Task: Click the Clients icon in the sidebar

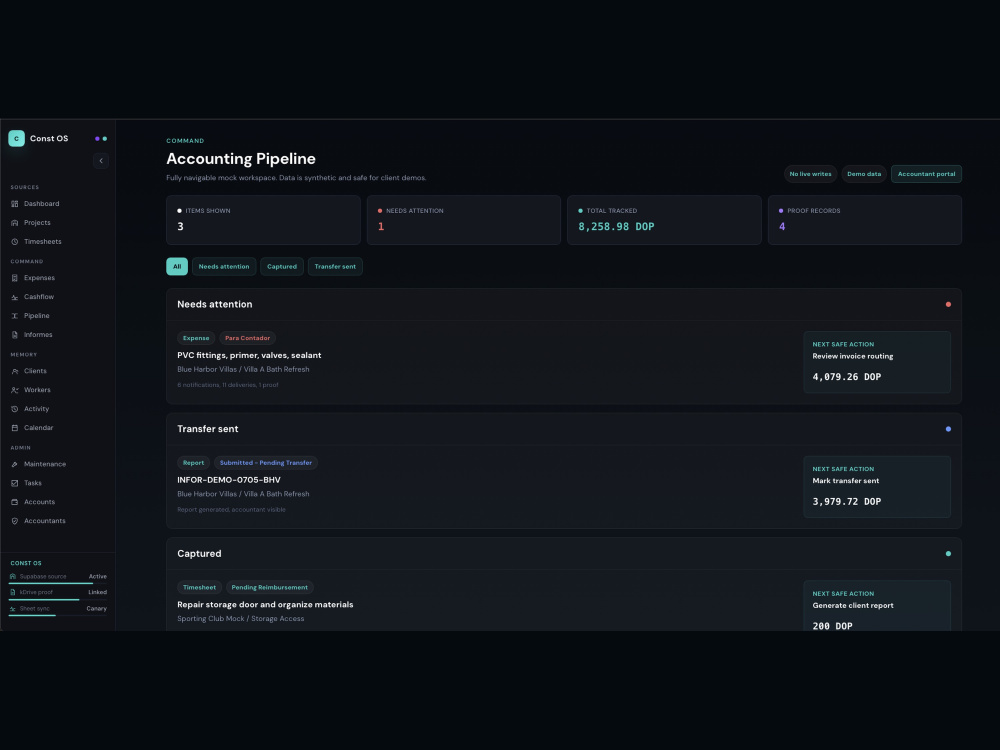Action: click(x=15, y=371)
